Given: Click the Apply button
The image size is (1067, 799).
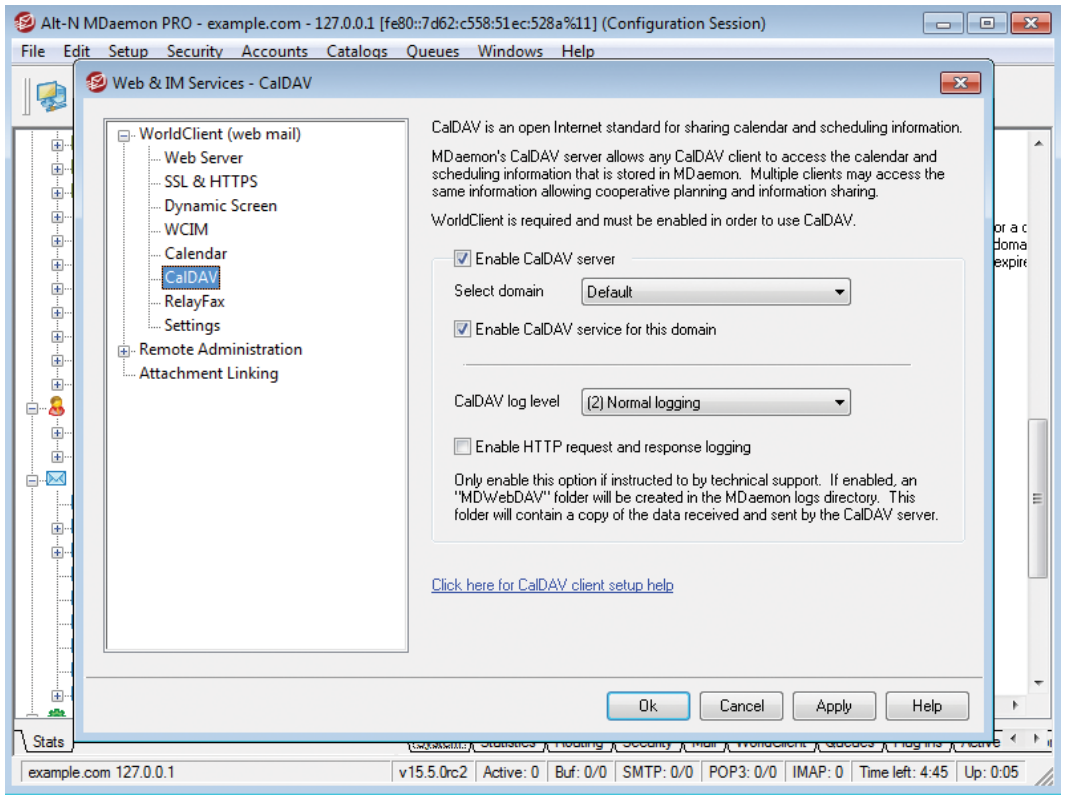Looking at the screenshot, I should 834,706.
